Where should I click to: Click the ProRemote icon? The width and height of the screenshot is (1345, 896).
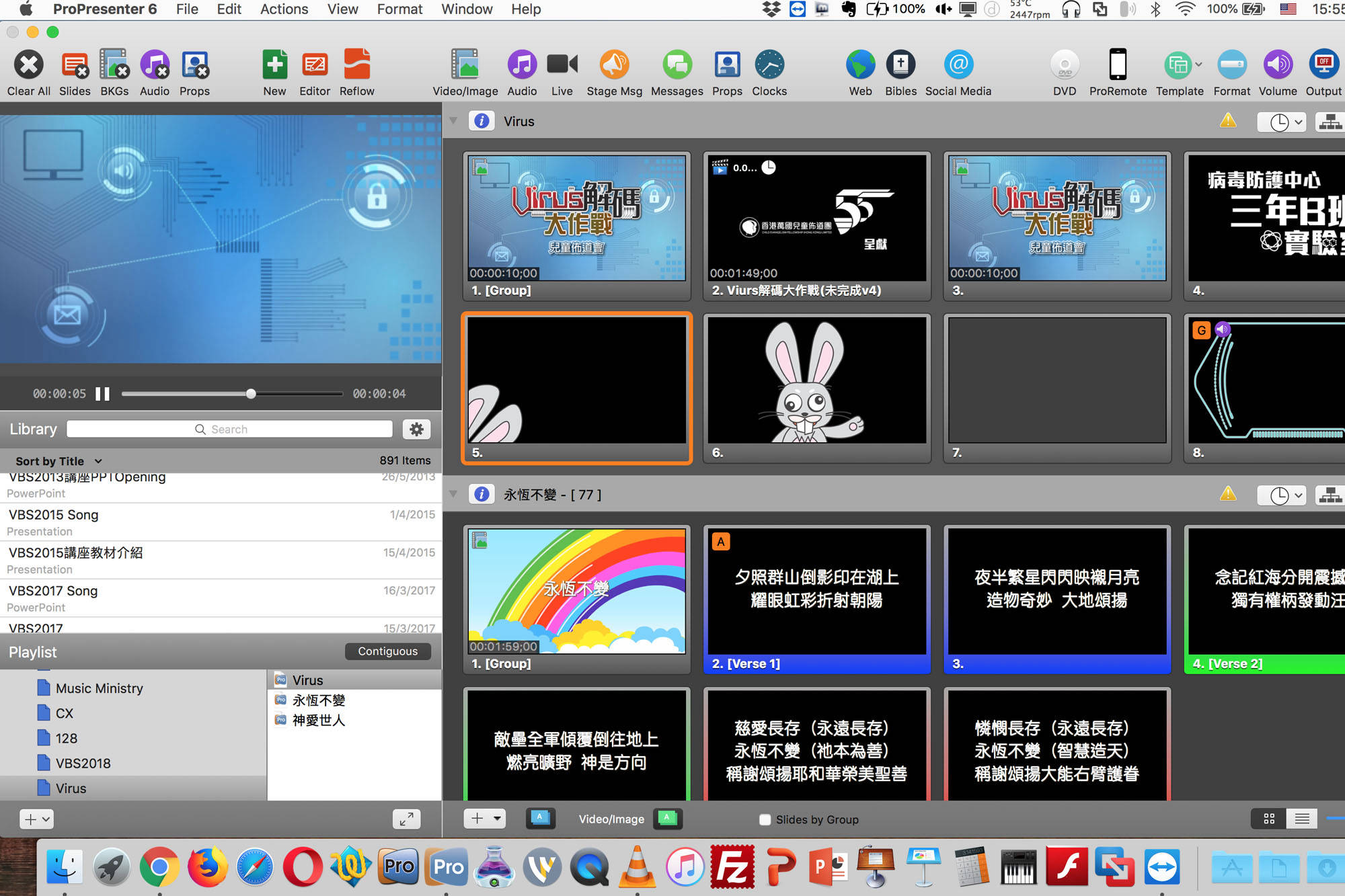coord(1117,65)
